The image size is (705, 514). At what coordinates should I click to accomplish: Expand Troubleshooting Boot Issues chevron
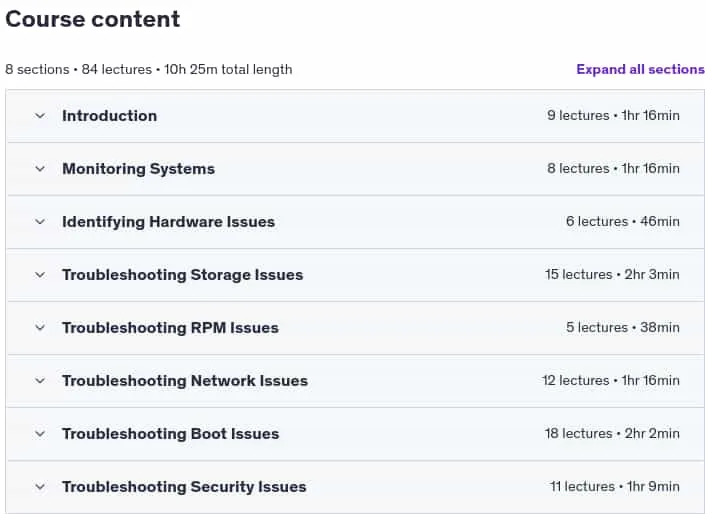(40, 434)
